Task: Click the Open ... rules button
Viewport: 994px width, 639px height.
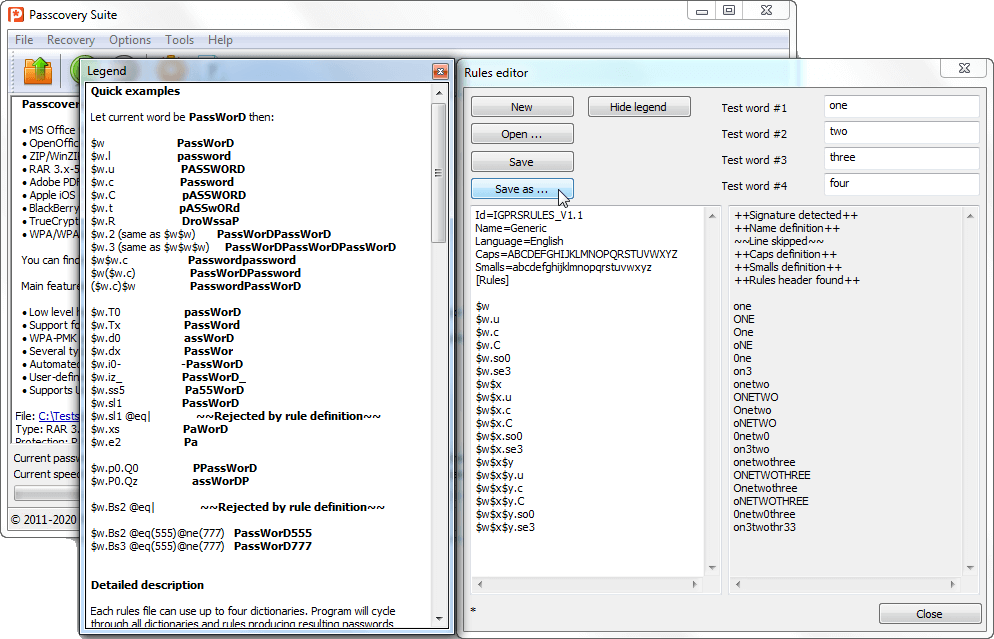Action: (x=522, y=134)
